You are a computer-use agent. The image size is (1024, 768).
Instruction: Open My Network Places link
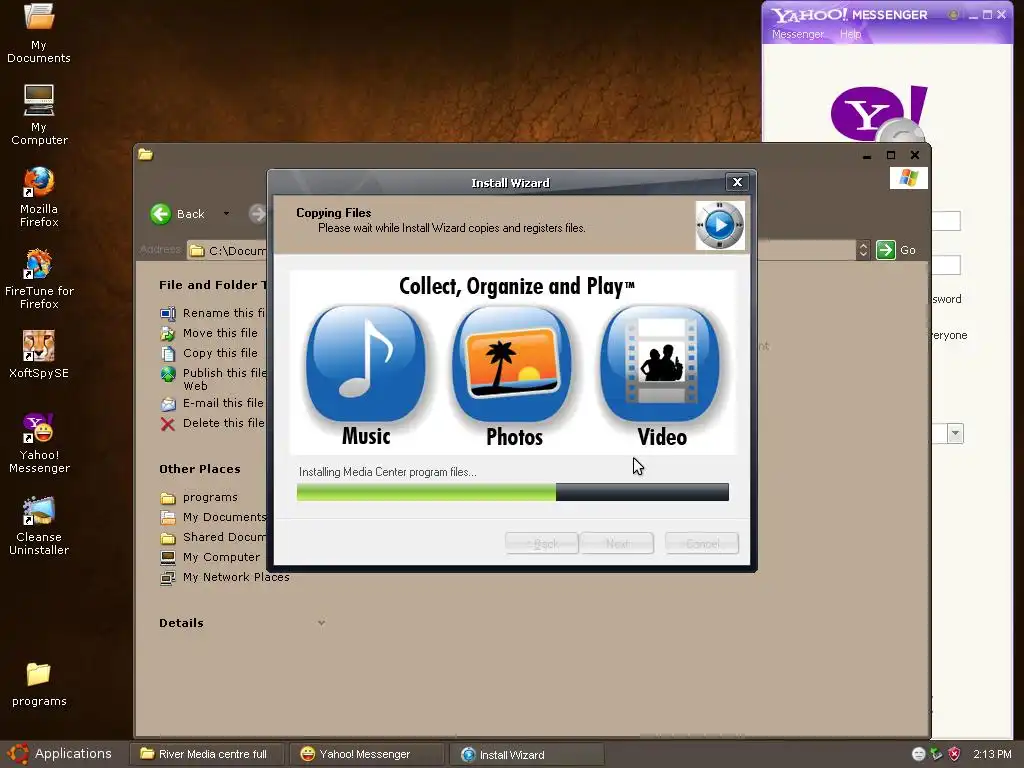[236, 577]
